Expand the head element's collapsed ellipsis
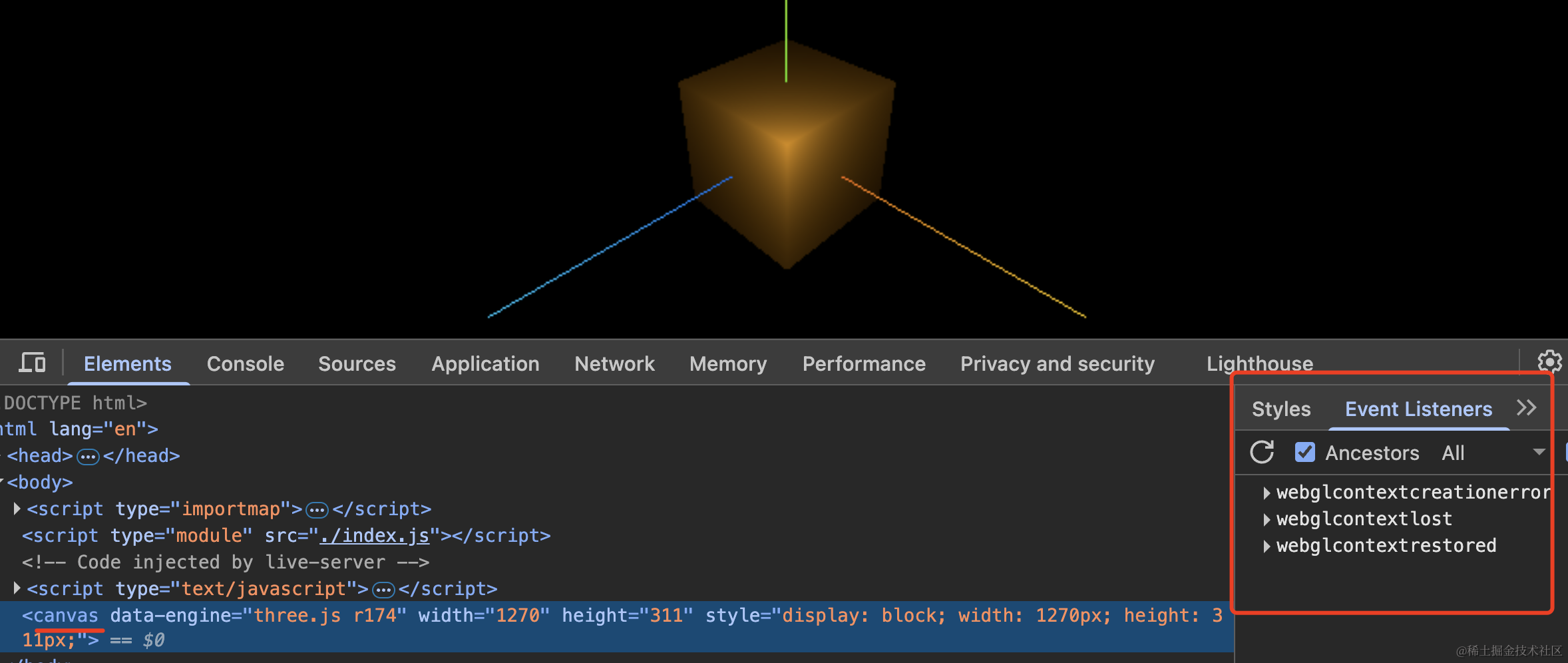The image size is (1568, 663). point(88,457)
